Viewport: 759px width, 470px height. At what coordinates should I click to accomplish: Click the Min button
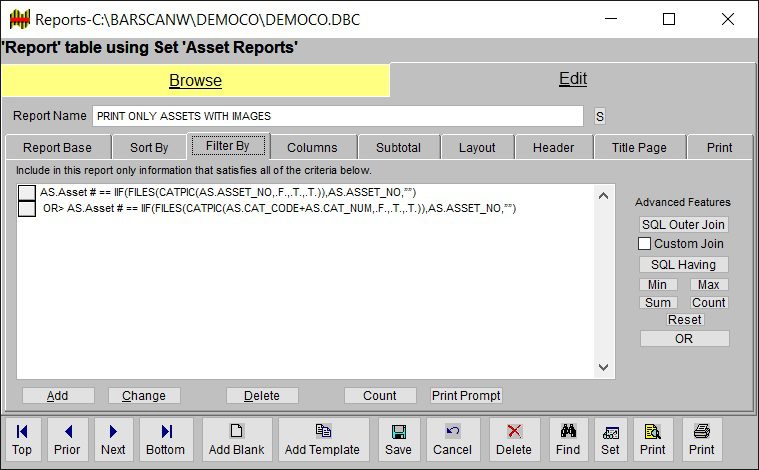coord(657,285)
